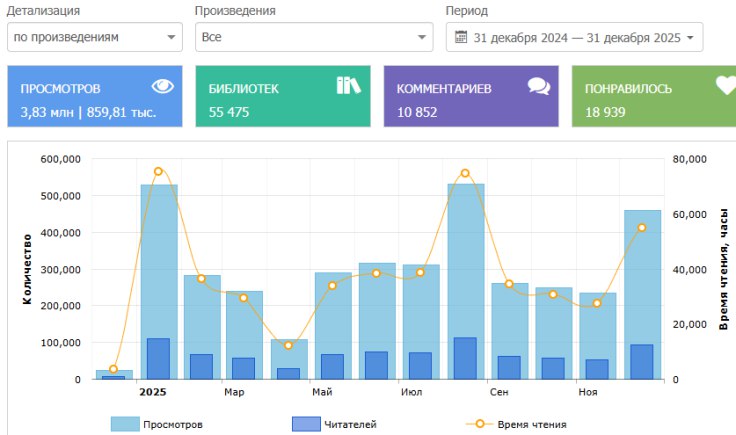Open the Детализация dropdown 'по произведениям'

94,37
